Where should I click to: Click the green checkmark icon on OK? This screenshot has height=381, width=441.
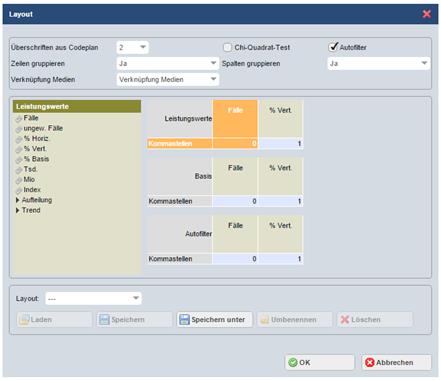pyautogui.click(x=293, y=362)
